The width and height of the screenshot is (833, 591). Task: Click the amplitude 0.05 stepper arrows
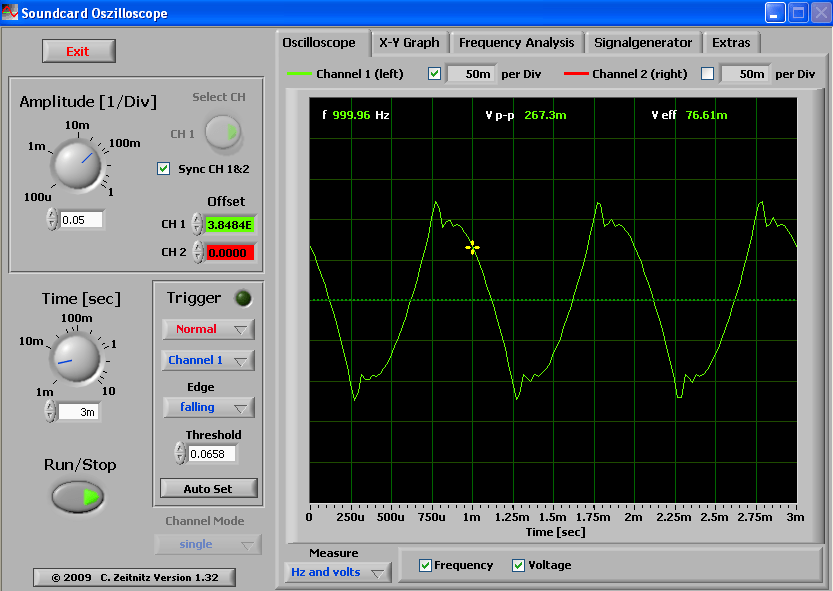[x=52, y=219]
